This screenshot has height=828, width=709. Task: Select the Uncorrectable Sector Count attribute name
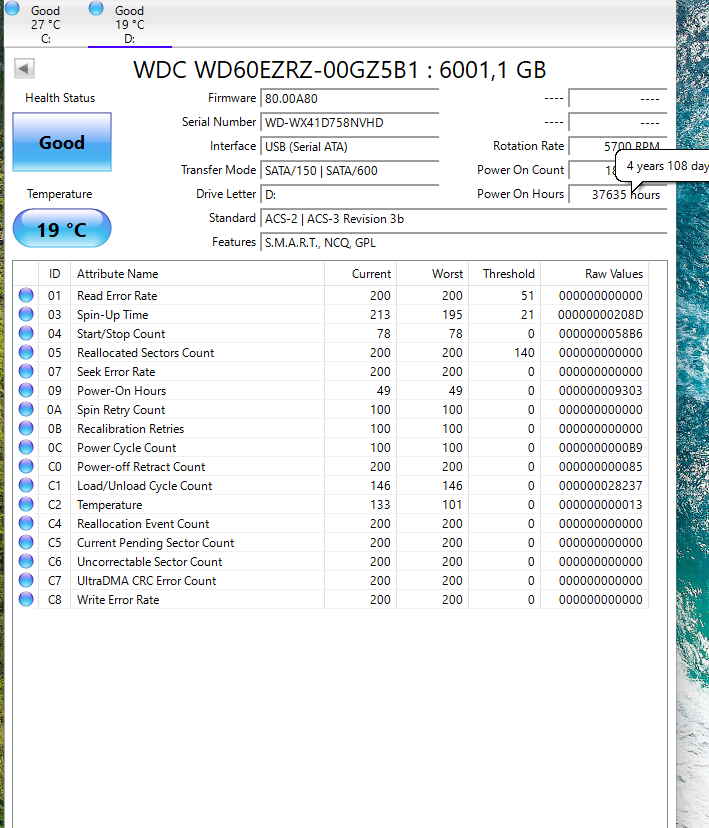tap(149, 562)
